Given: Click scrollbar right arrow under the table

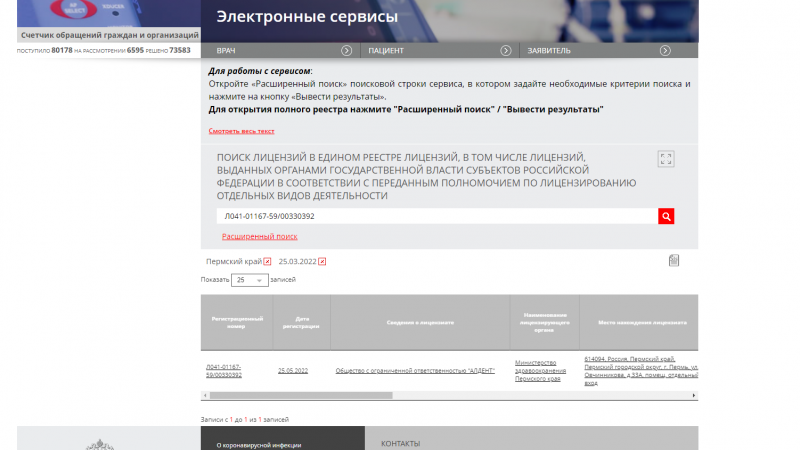Looking at the screenshot, I should point(694,396).
